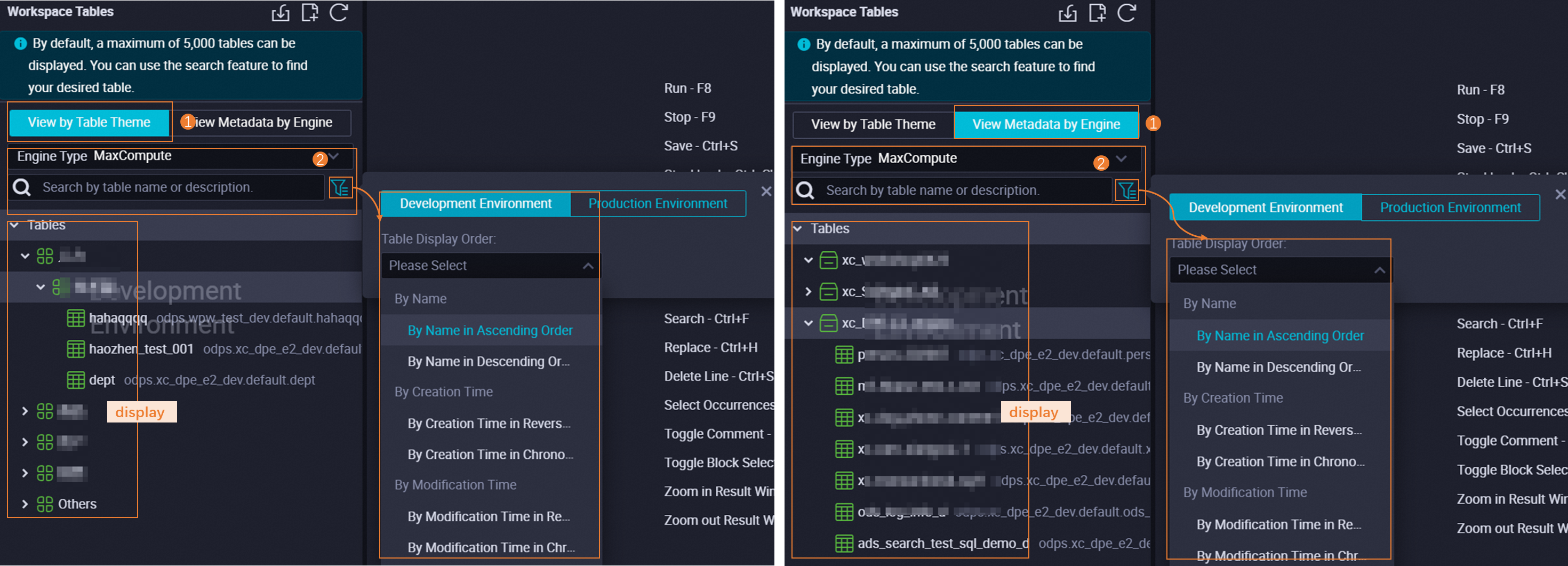
Task: Select View Metadata by Engine in left panel
Action: click(262, 122)
